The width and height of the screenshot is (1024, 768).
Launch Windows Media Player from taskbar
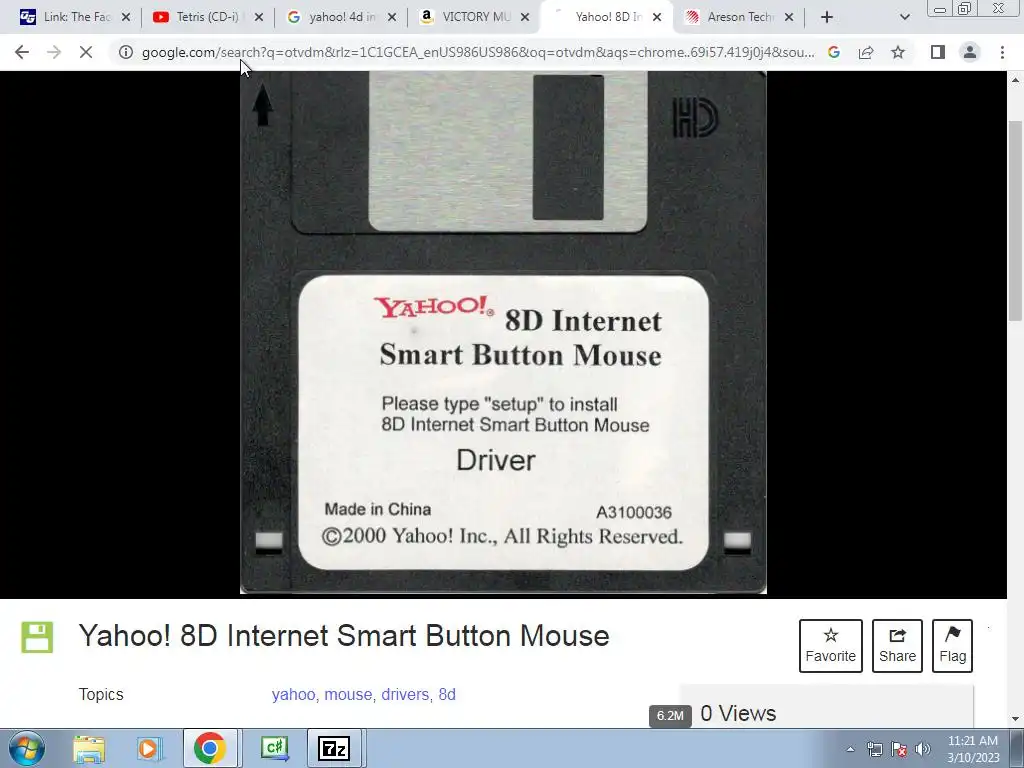[148, 748]
